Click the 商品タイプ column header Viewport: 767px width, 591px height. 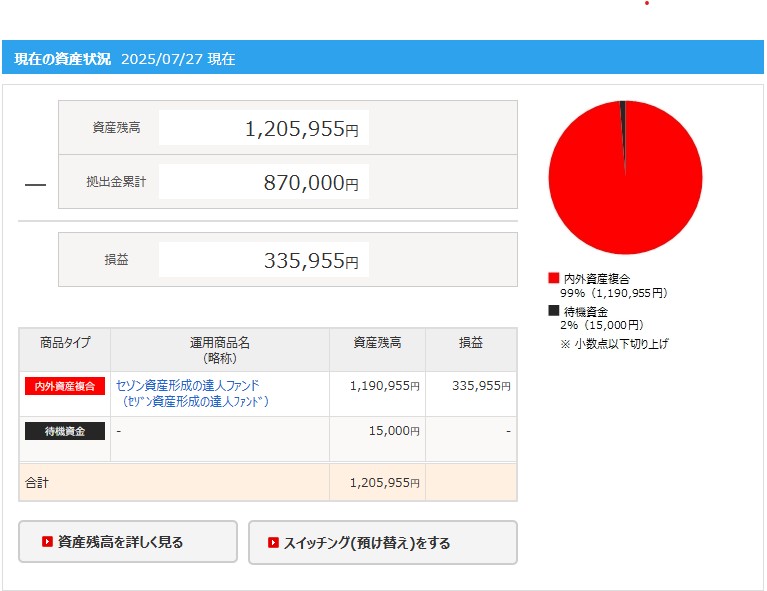(x=65, y=343)
